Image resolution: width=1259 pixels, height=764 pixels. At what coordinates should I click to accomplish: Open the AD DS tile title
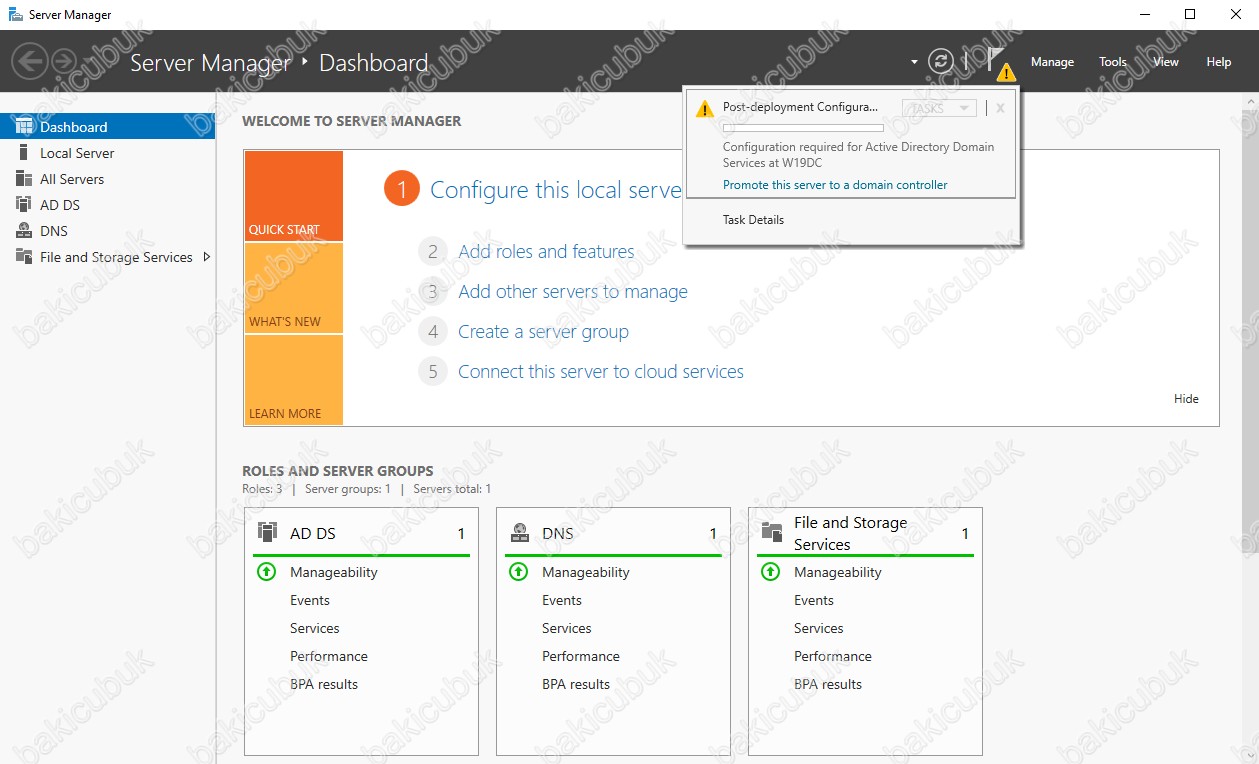coord(312,534)
